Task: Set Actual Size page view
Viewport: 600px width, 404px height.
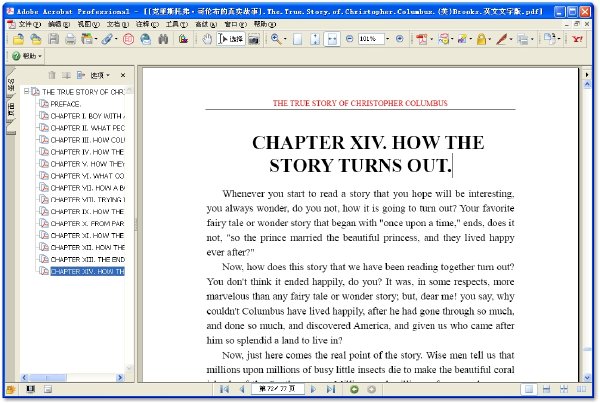Action: [x=298, y=39]
